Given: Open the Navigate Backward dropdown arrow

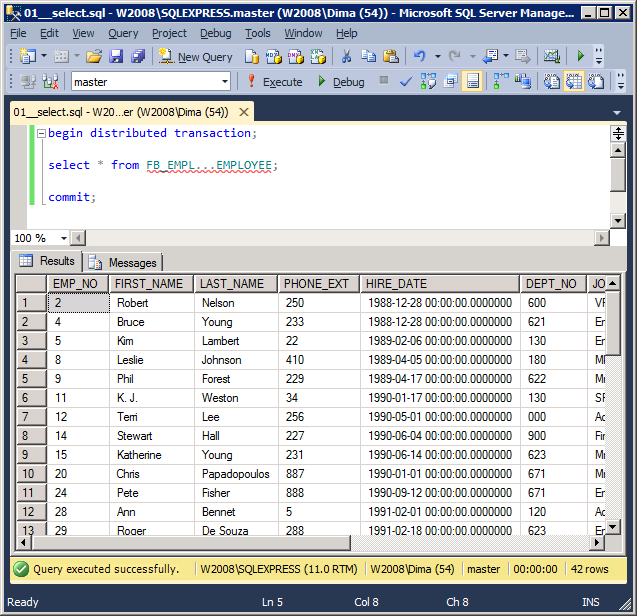Looking at the screenshot, I should point(506,56).
